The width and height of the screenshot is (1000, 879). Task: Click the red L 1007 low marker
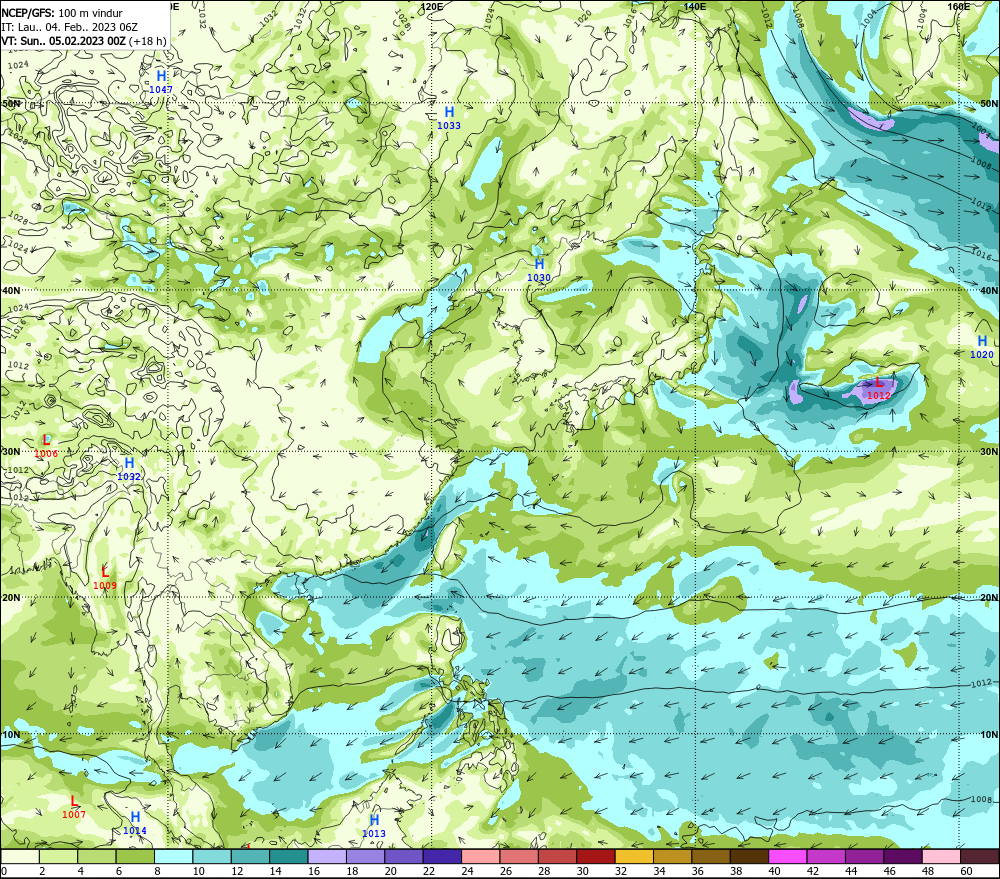click(x=74, y=807)
